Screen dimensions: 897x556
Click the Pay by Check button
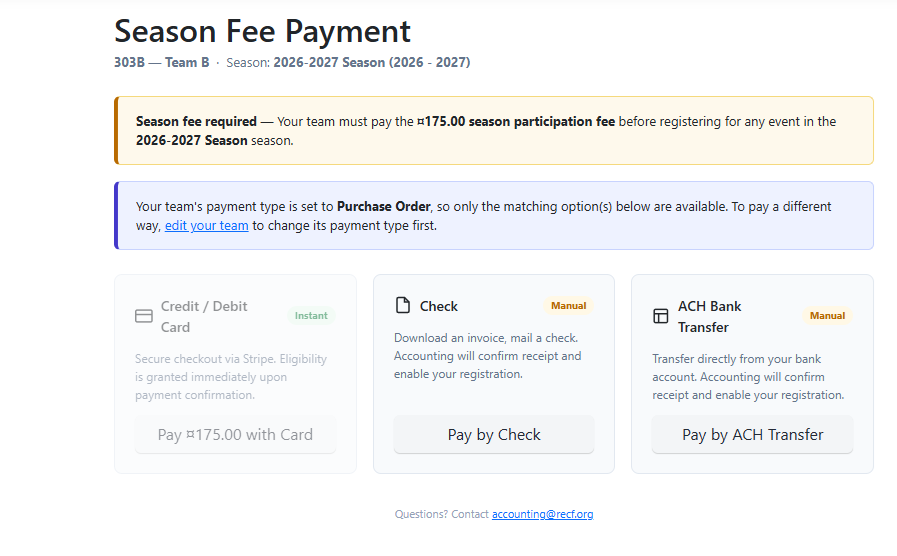click(x=494, y=435)
